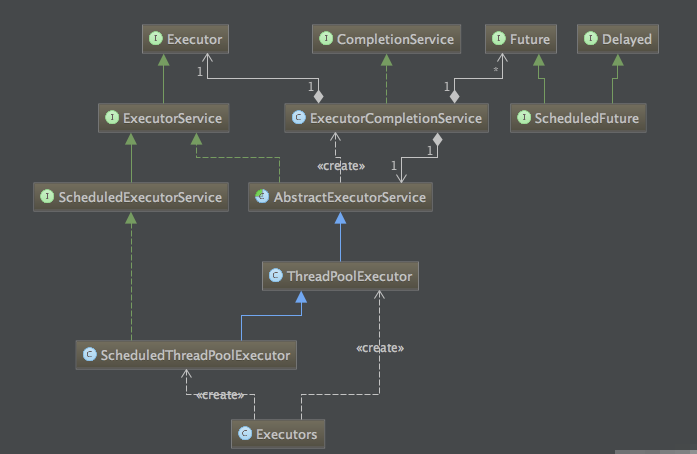Click «create» label below ThreadPoolExecutor
Screen dimensions: 697x454
pyautogui.click(x=380, y=348)
